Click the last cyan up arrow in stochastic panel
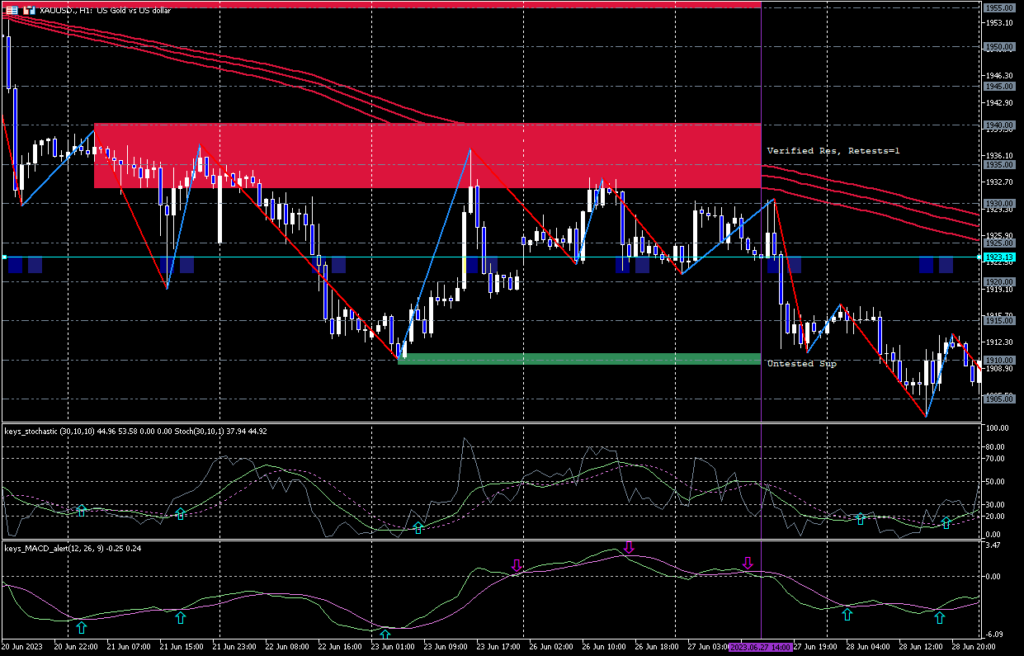 click(946, 522)
